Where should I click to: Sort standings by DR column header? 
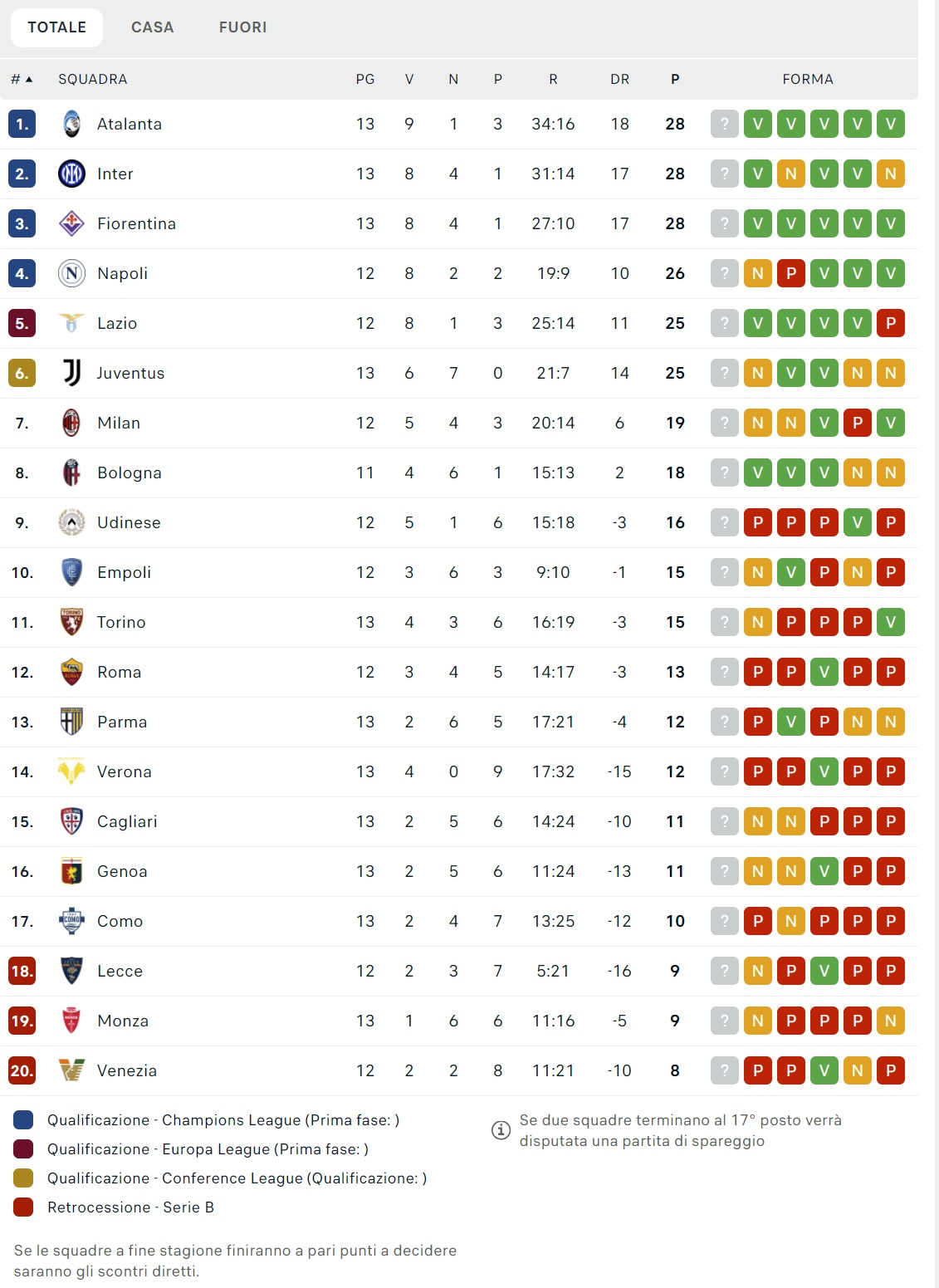tap(619, 79)
